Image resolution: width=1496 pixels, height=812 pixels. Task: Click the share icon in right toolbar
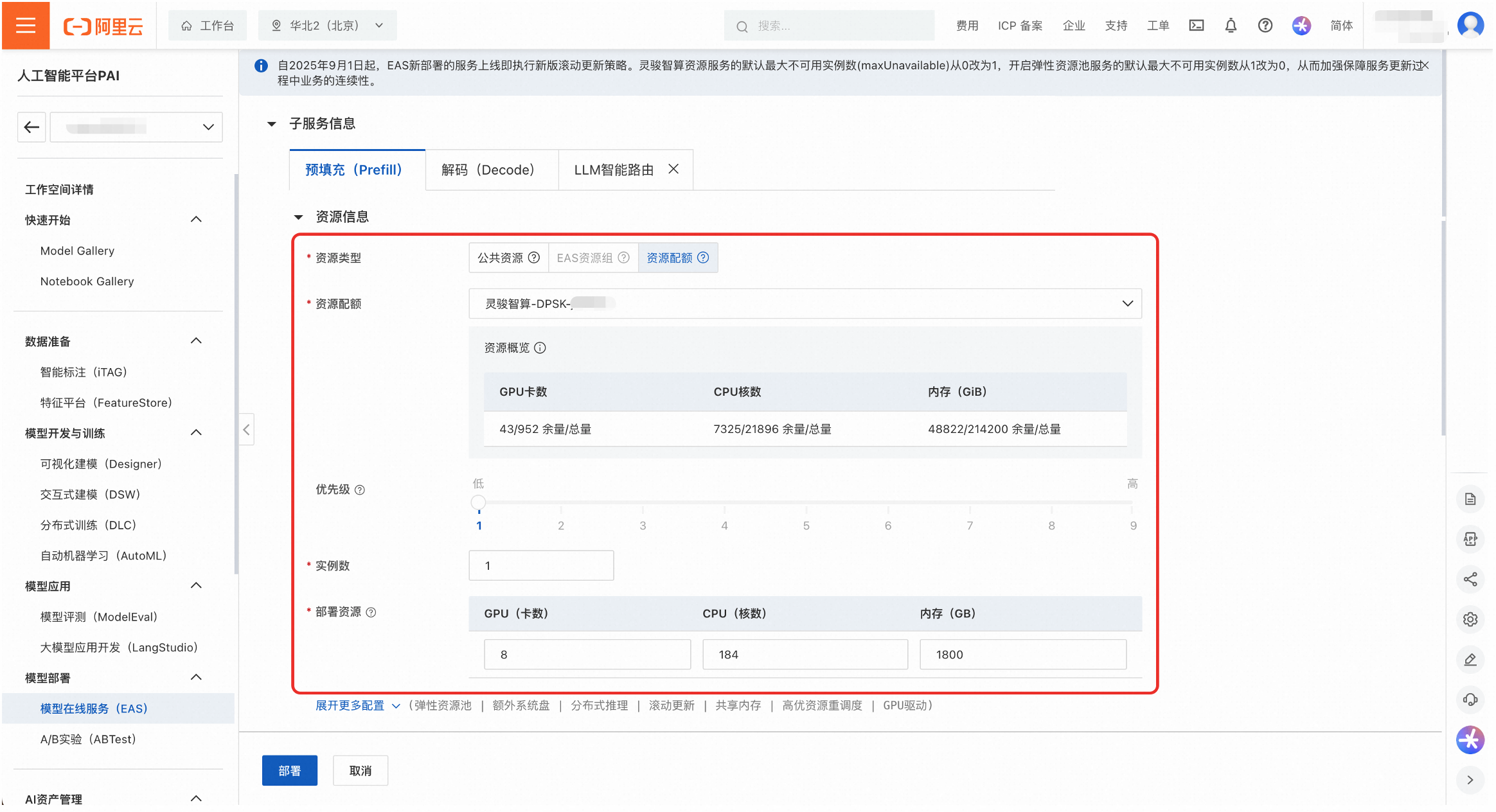coord(1470,579)
